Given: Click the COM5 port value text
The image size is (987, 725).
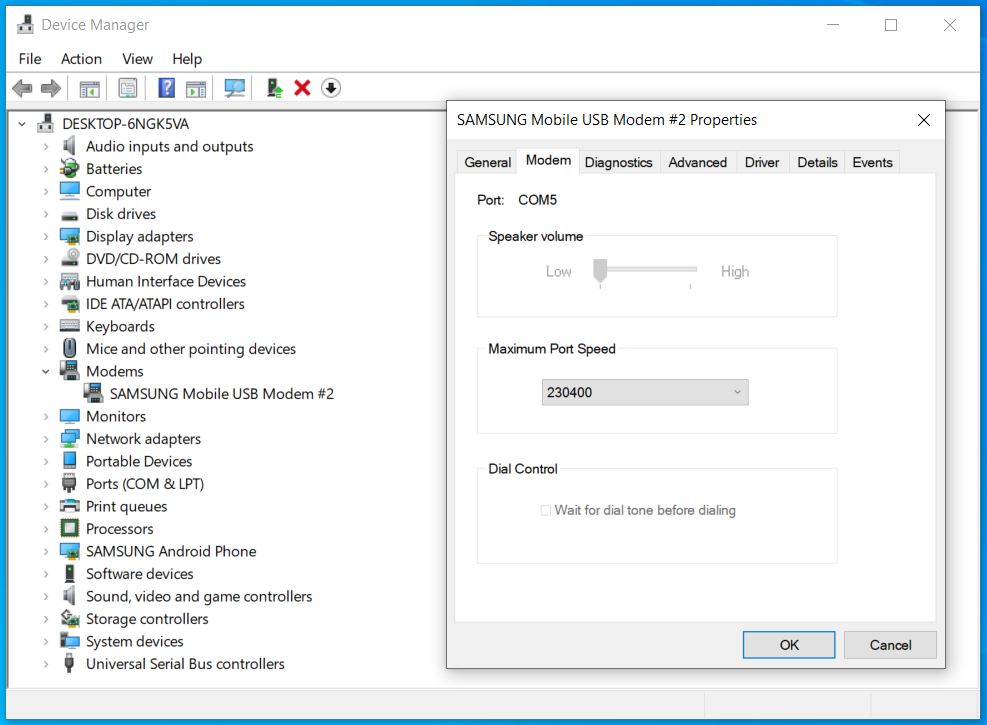Looking at the screenshot, I should coord(537,200).
